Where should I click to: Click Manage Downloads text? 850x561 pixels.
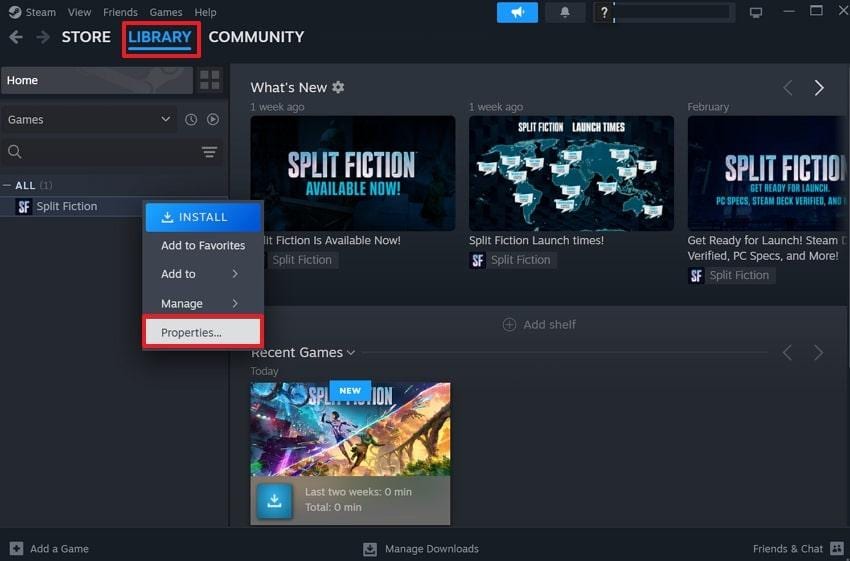click(x=432, y=549)
